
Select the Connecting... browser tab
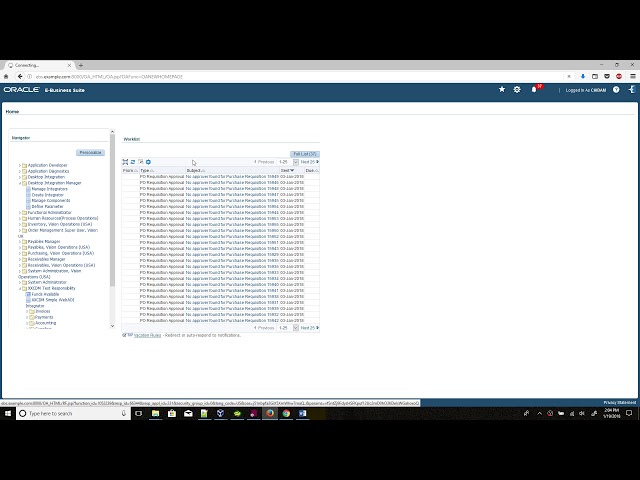click(39, 65)
